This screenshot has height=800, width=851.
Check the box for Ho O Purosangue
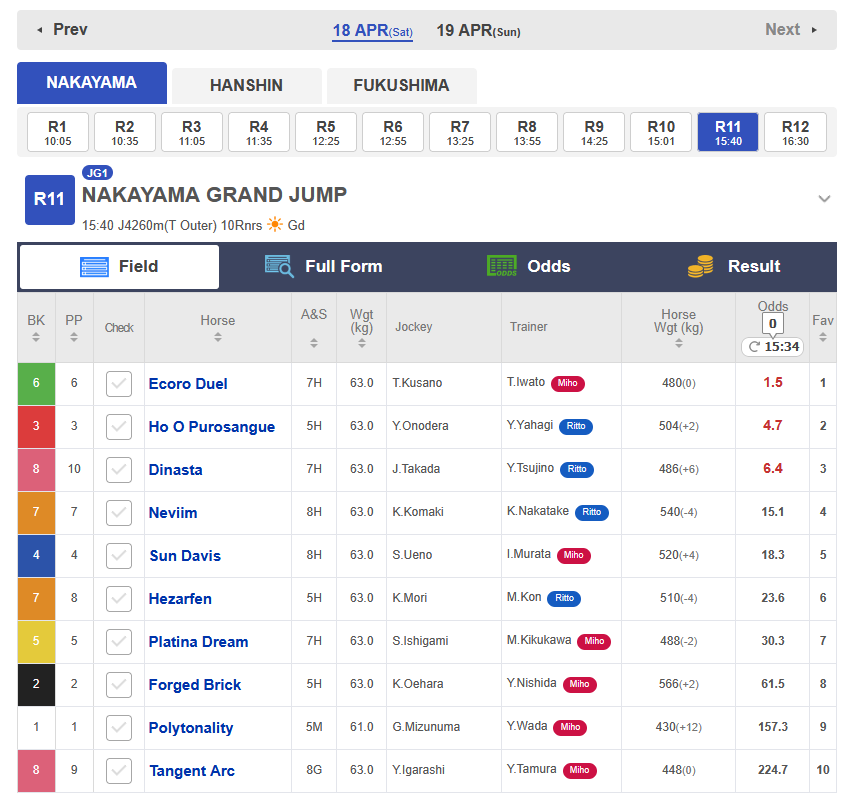click(x=119, y=427)
